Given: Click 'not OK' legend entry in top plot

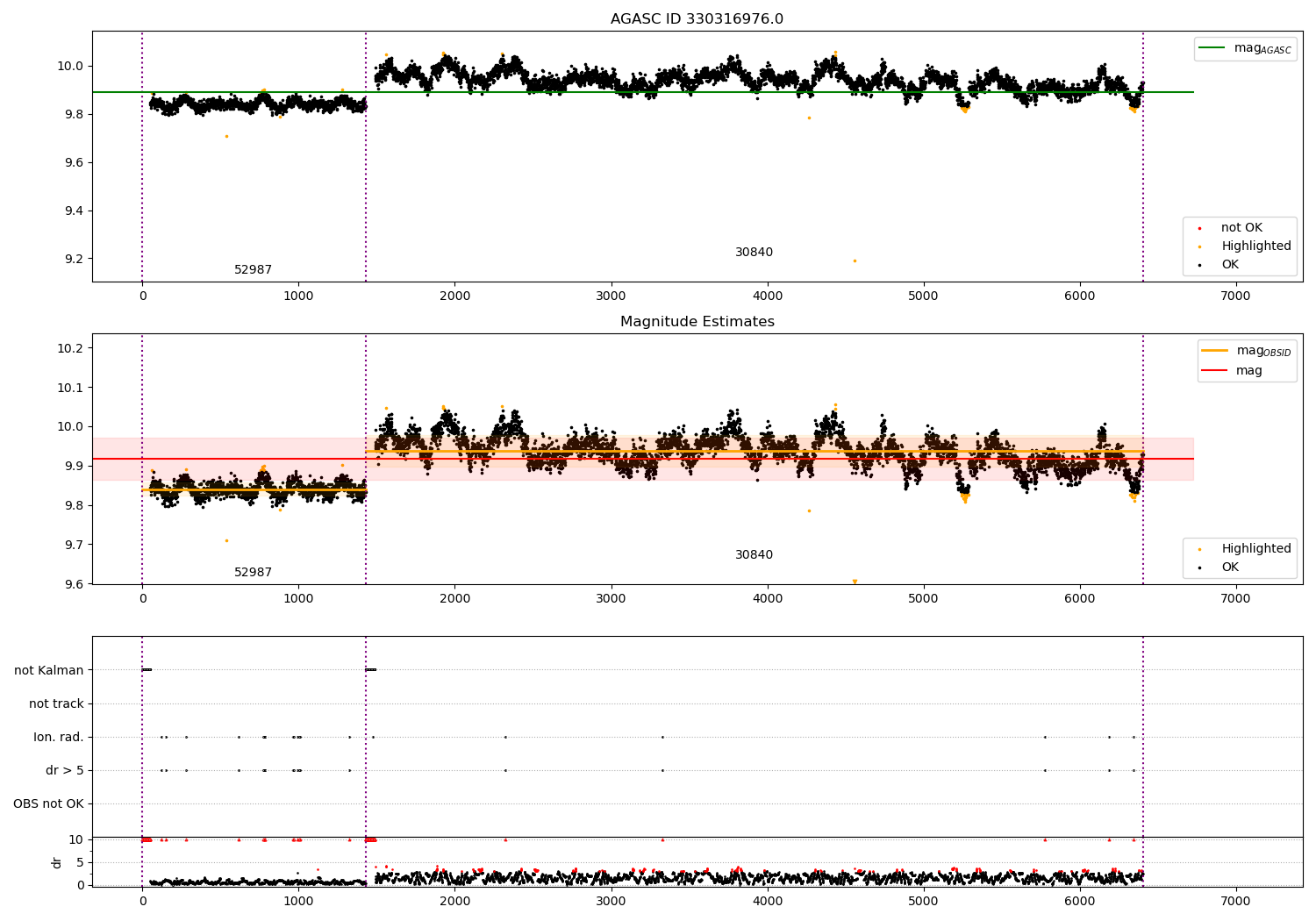Looking at the screenshot, I should click(x=1241, y=228).
